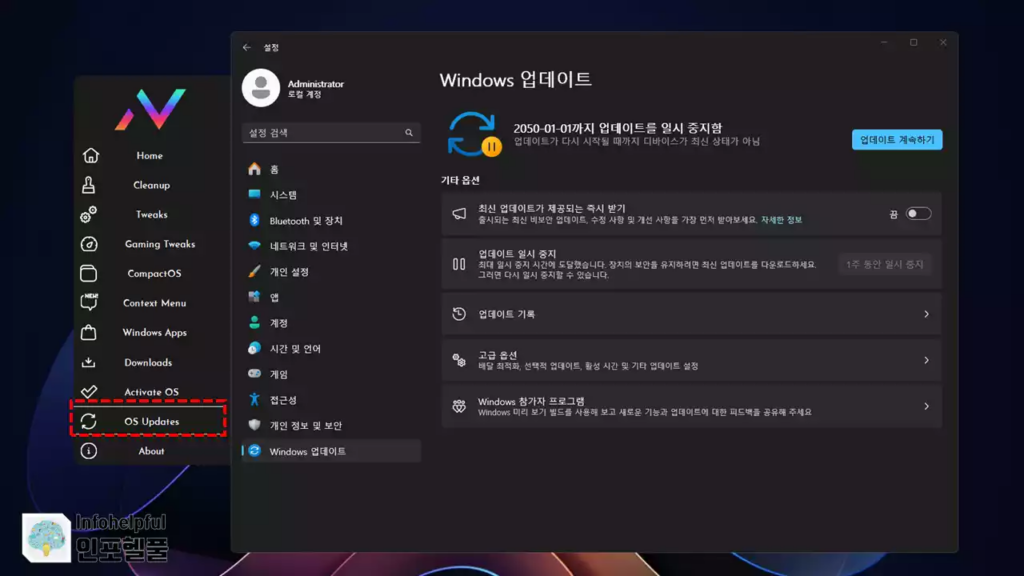
Task: Click the 개인 설정 paintbrush icon
Action: (x=255, y=271)
